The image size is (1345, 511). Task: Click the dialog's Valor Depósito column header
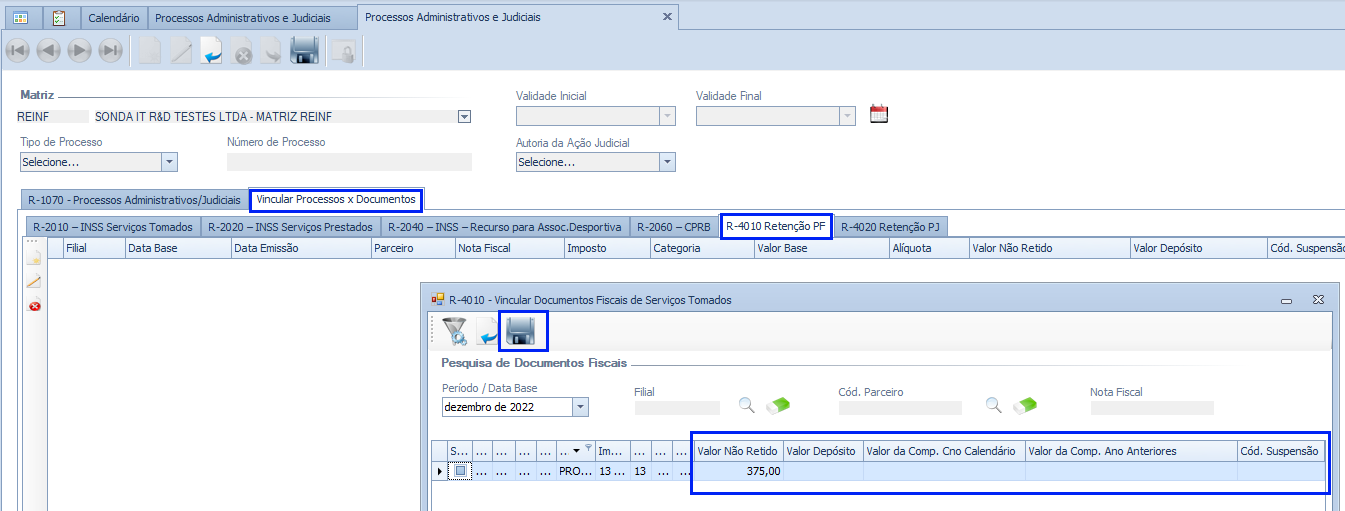pyautogui.click(x=823, y=451)
